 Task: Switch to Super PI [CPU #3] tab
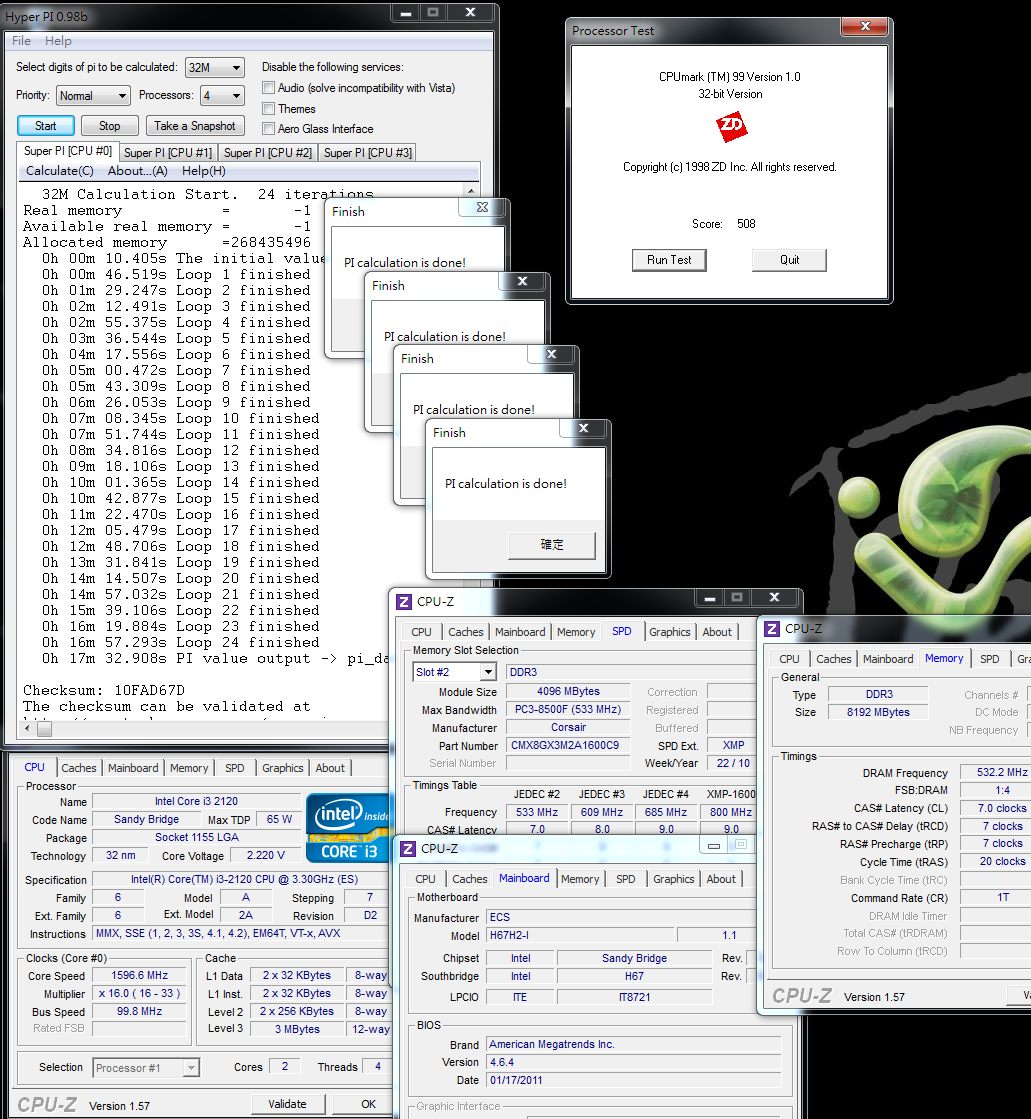click(x=367, y=153)
